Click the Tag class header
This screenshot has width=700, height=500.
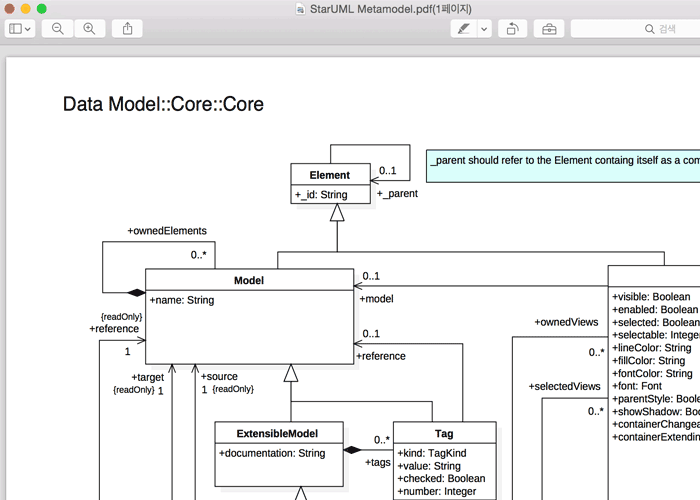point(444,433)
